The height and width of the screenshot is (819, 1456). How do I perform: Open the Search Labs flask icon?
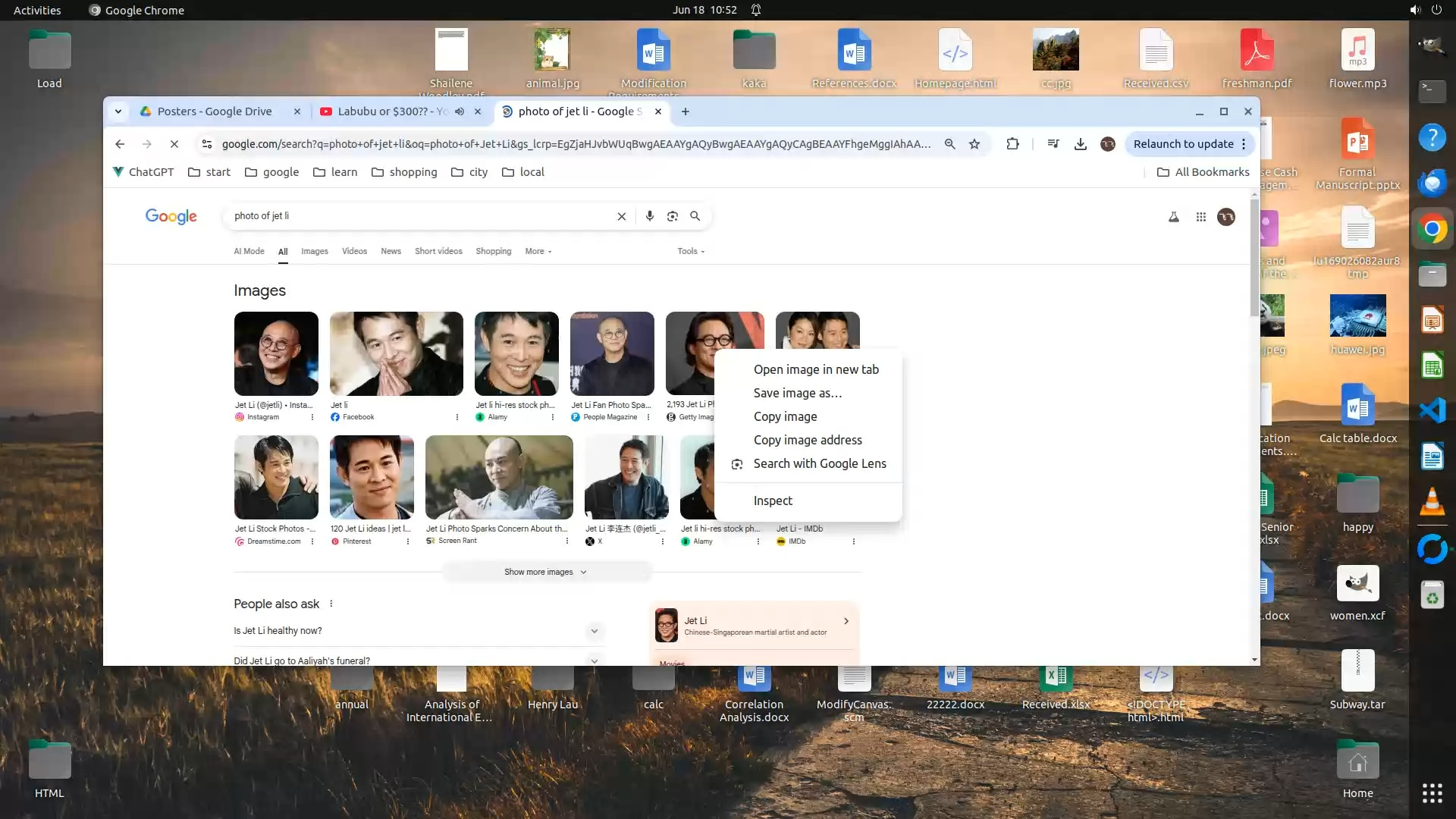click(1173, 217)
